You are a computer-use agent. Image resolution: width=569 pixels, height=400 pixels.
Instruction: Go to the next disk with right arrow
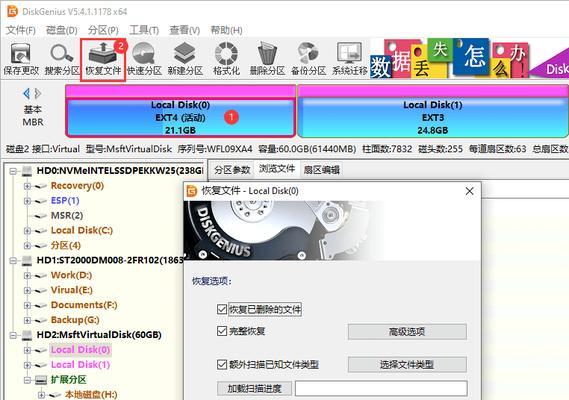click(x=38, y=94)
